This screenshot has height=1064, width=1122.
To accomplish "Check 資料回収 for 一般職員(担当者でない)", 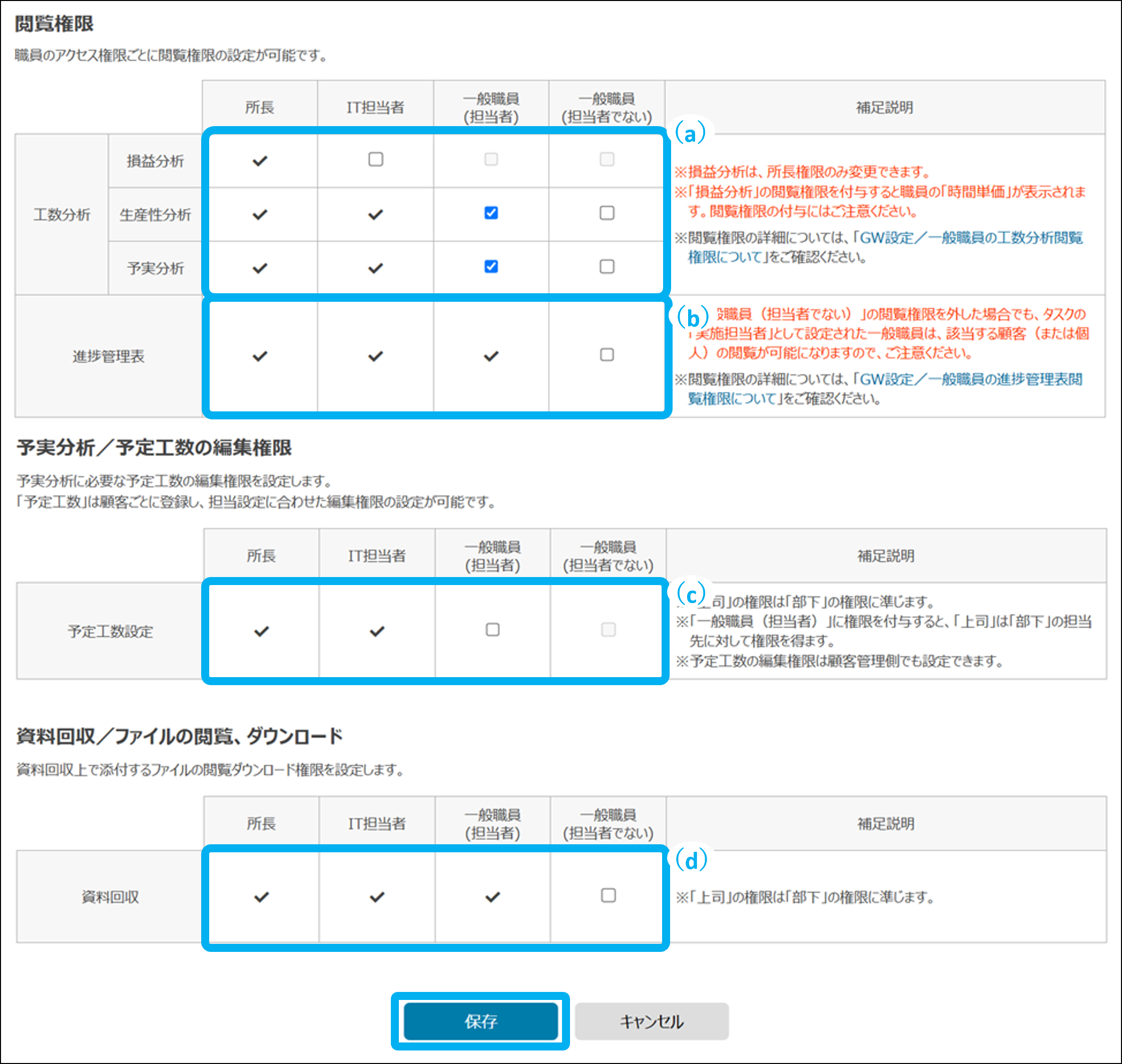I will click(x=608, y=895).
